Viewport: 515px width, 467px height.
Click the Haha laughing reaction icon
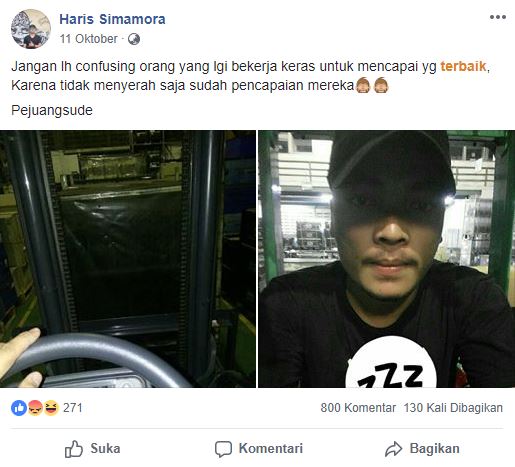click(51, 408)
